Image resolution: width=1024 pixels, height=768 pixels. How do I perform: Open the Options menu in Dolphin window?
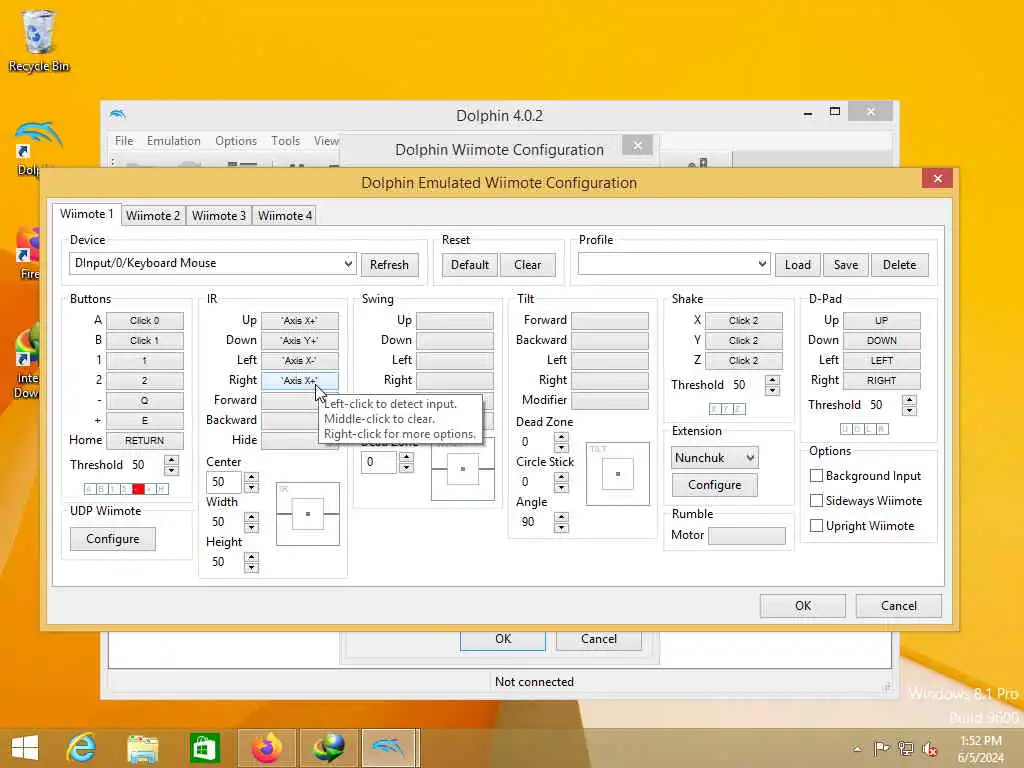[236, 141]
